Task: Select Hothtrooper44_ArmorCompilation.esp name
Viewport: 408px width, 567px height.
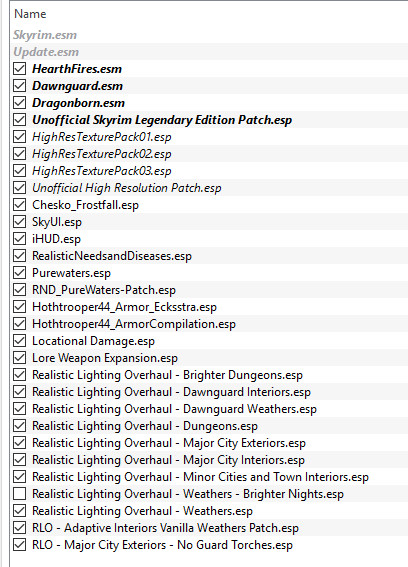Action: point(134,324)
